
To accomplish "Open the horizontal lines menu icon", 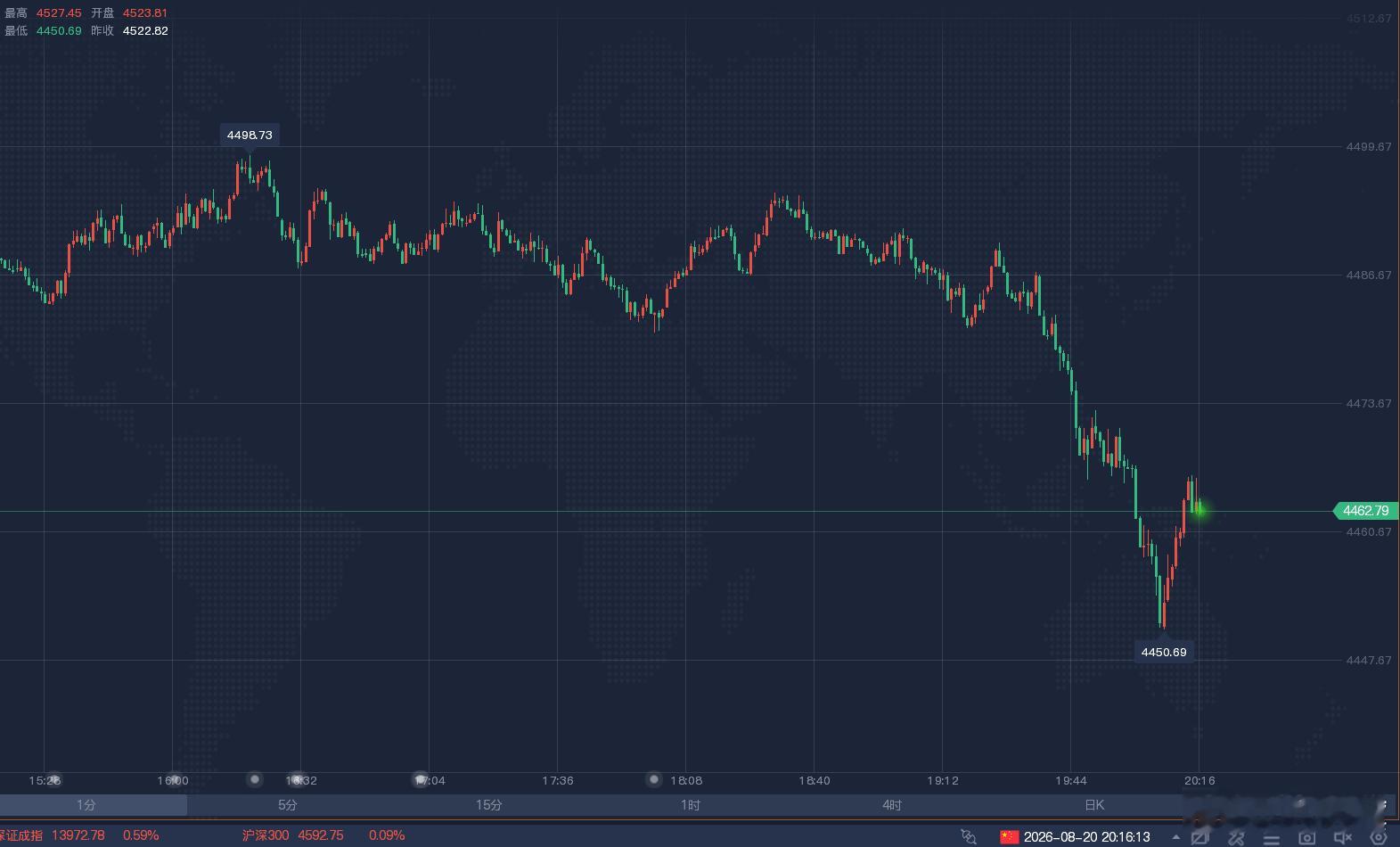I will pyautogui.click(x=1272, y=837).
